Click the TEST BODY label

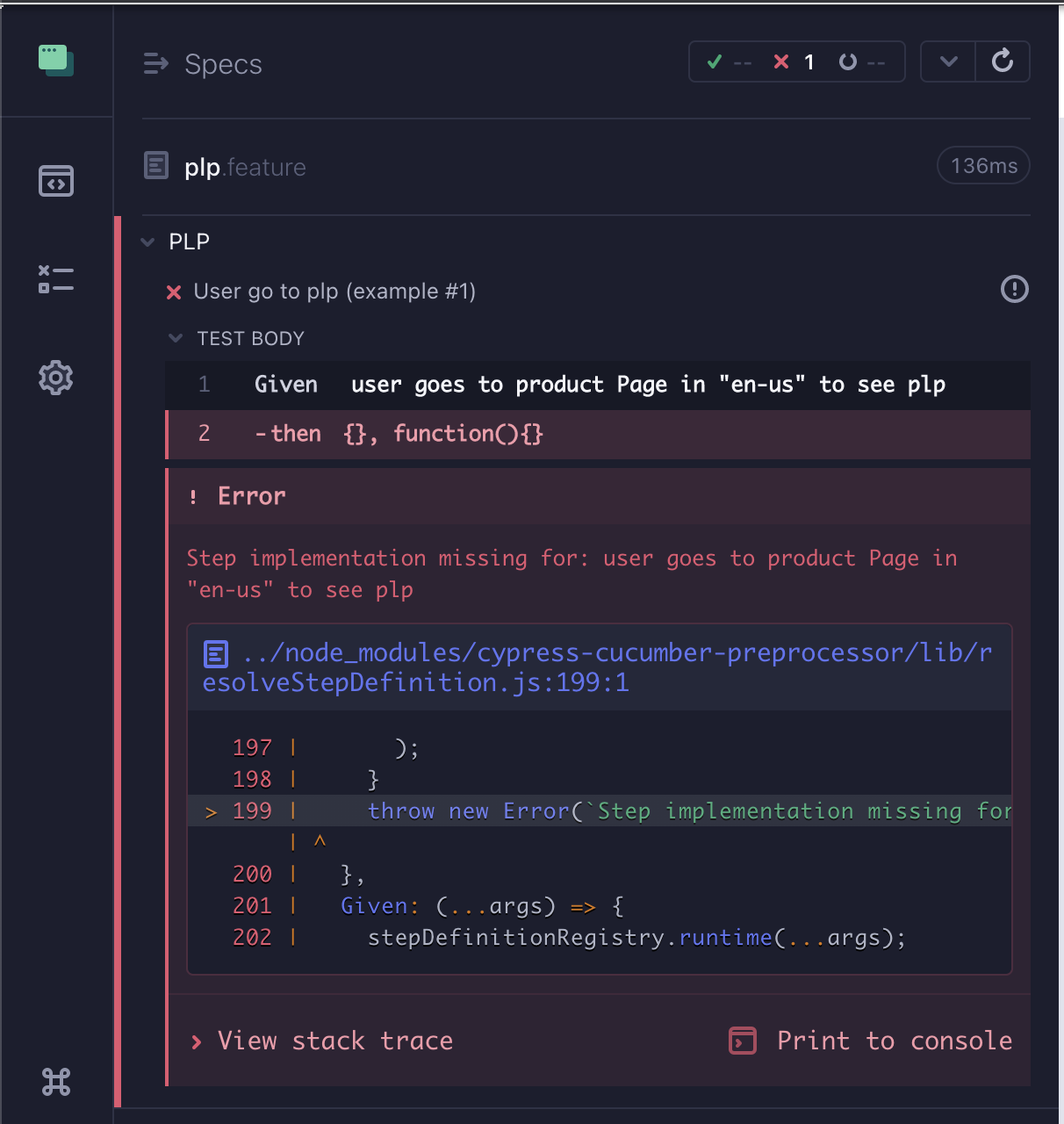tap(251, 338)
